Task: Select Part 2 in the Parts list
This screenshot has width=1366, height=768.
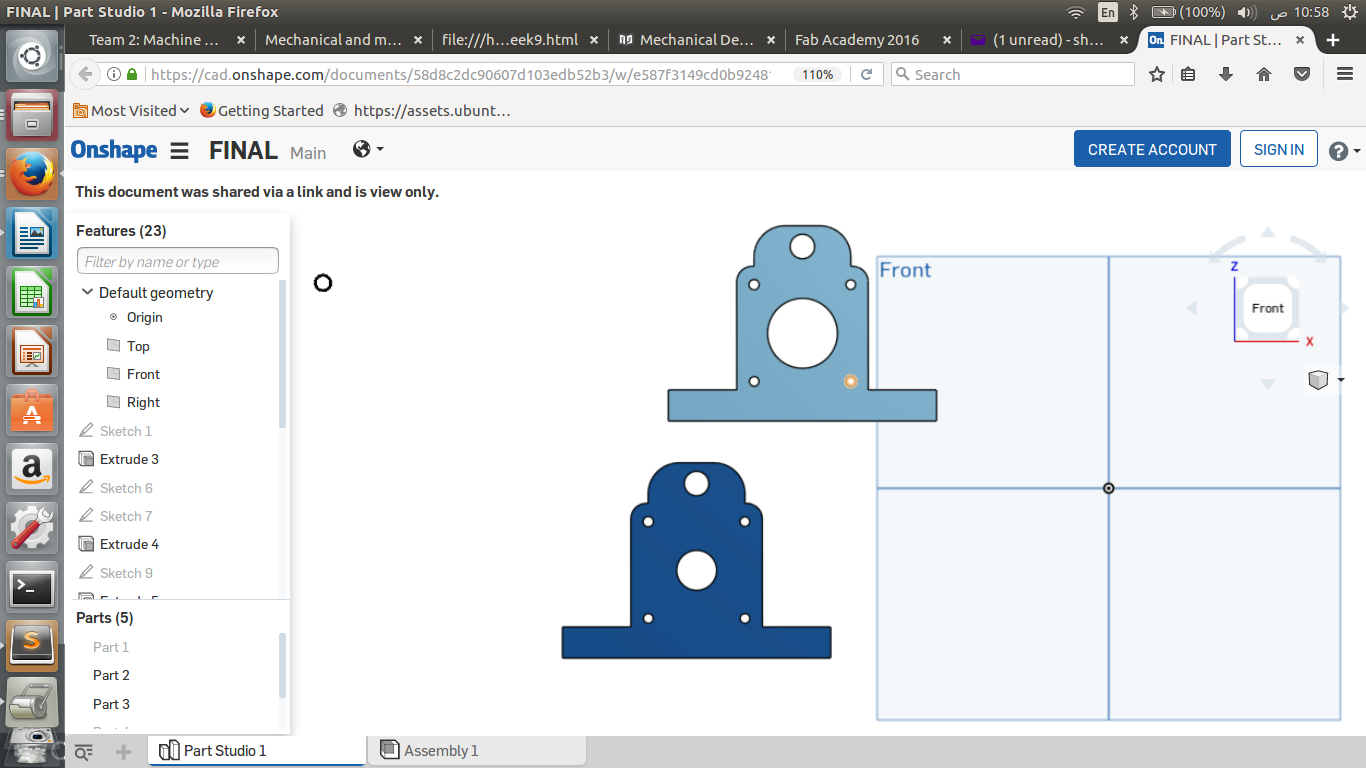Action: coord(111,675)
